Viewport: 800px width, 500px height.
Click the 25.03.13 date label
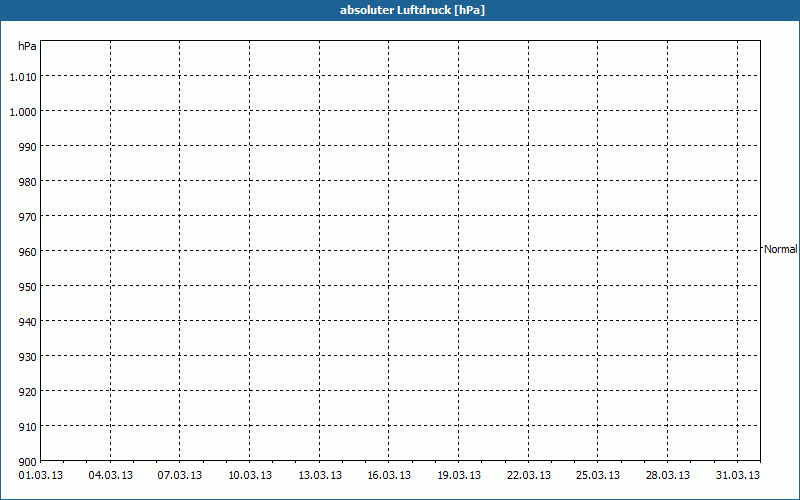[x=598, y=476]
